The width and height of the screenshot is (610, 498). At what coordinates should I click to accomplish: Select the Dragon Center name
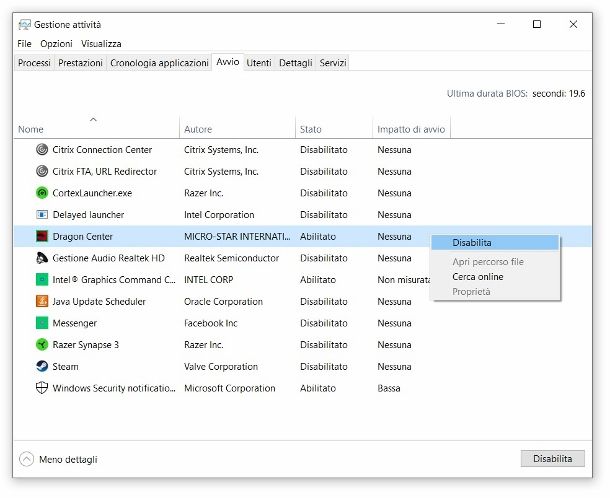click(x=82, y=237)
